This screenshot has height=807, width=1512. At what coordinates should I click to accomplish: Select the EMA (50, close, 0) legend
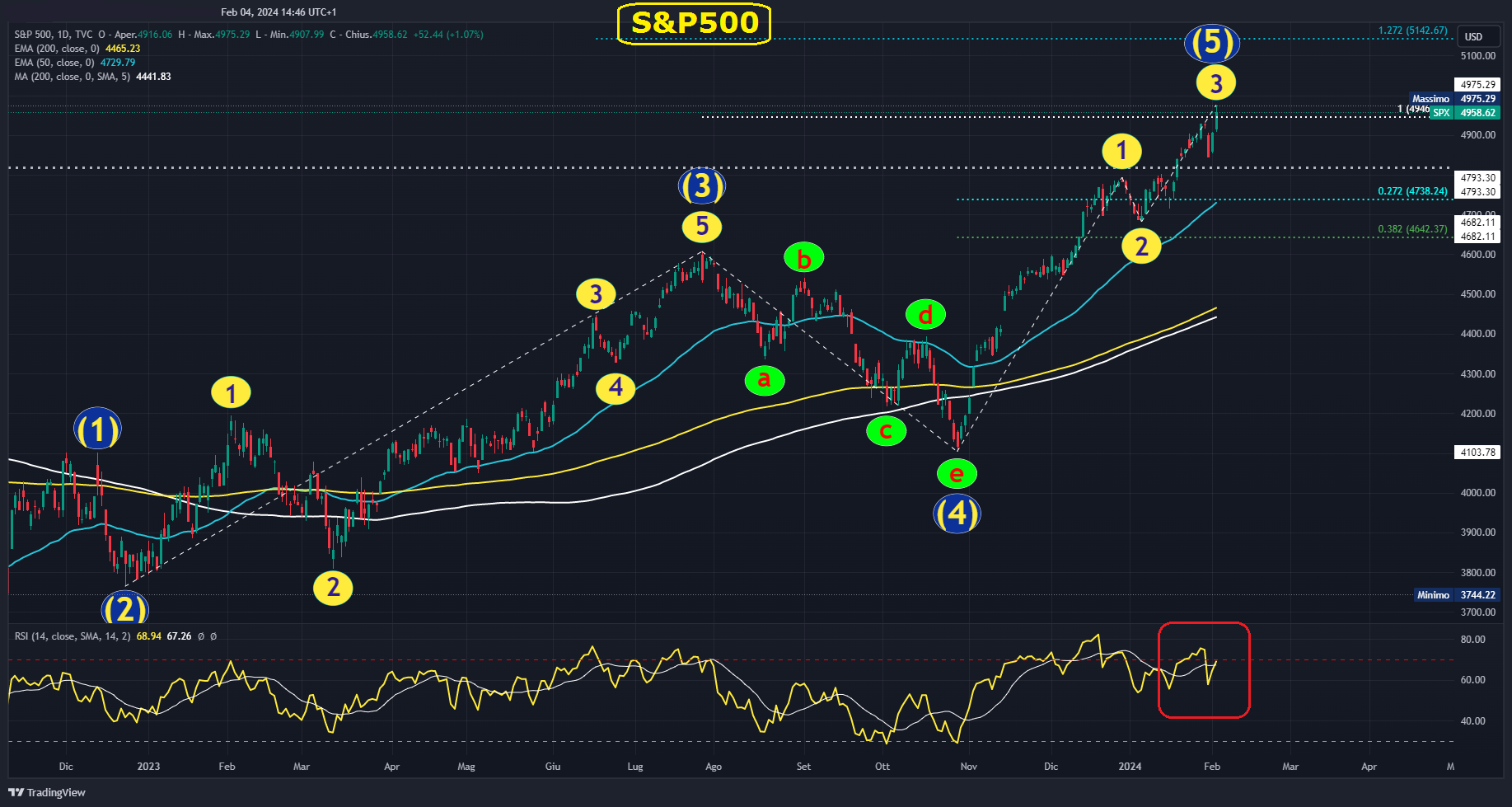pos(54,63)
